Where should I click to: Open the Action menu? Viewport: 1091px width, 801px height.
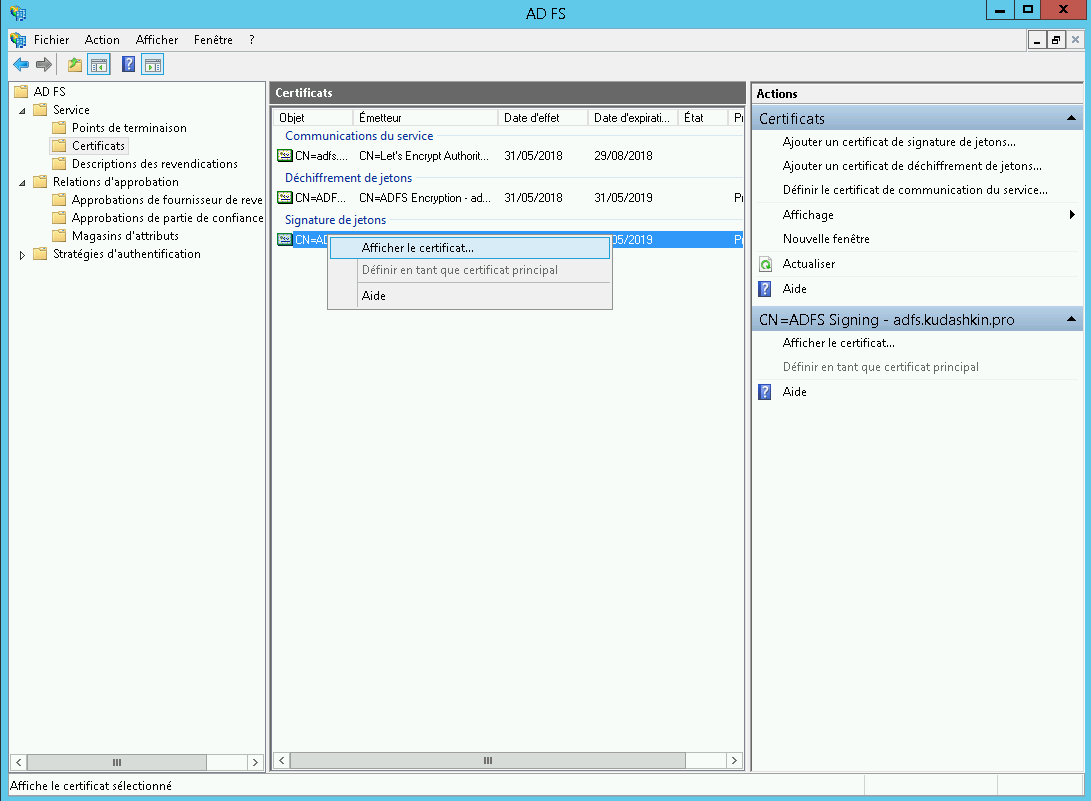pos(102,40)
